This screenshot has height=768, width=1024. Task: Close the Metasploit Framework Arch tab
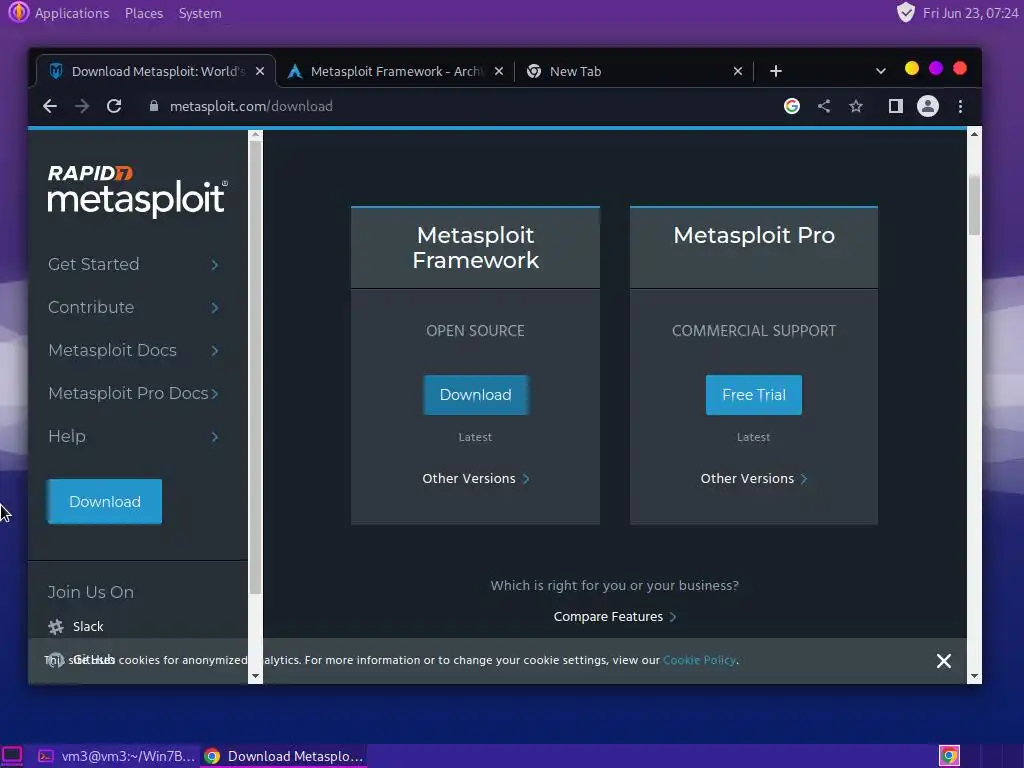coord(499,71)
